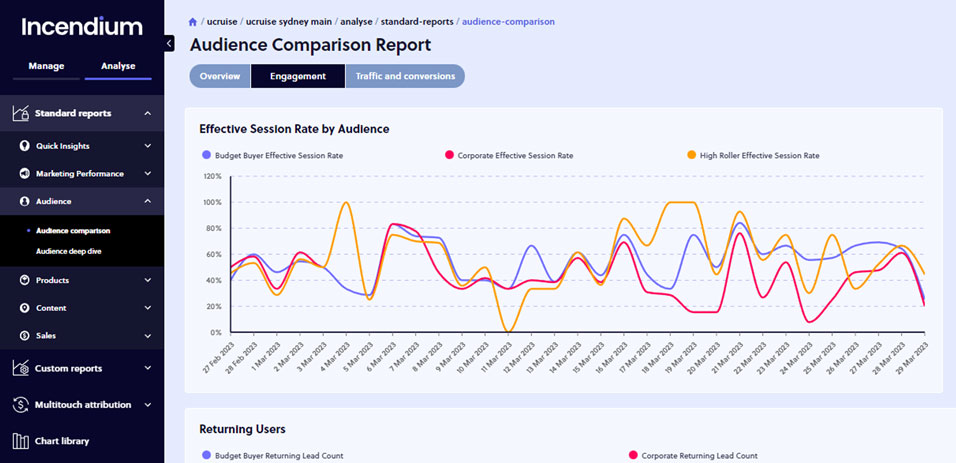
Task: Open the Traffic and conversions tab
Action: point(405,76)
